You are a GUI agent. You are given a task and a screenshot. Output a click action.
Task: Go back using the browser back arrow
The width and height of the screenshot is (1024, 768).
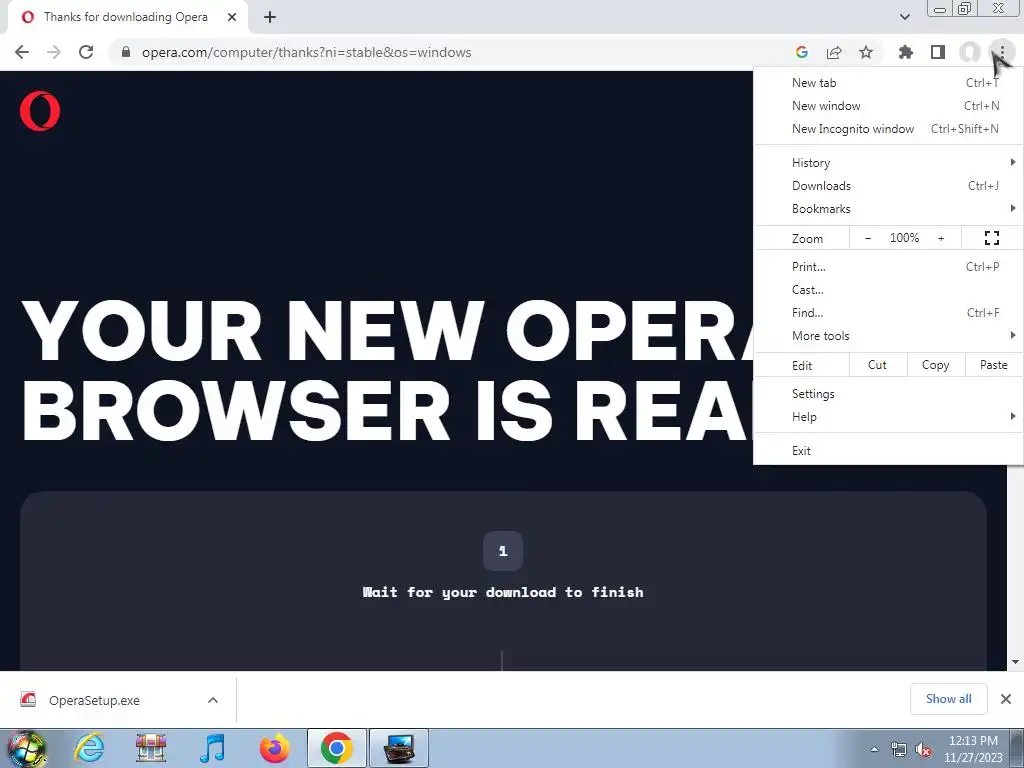click(x=22, y=52)
